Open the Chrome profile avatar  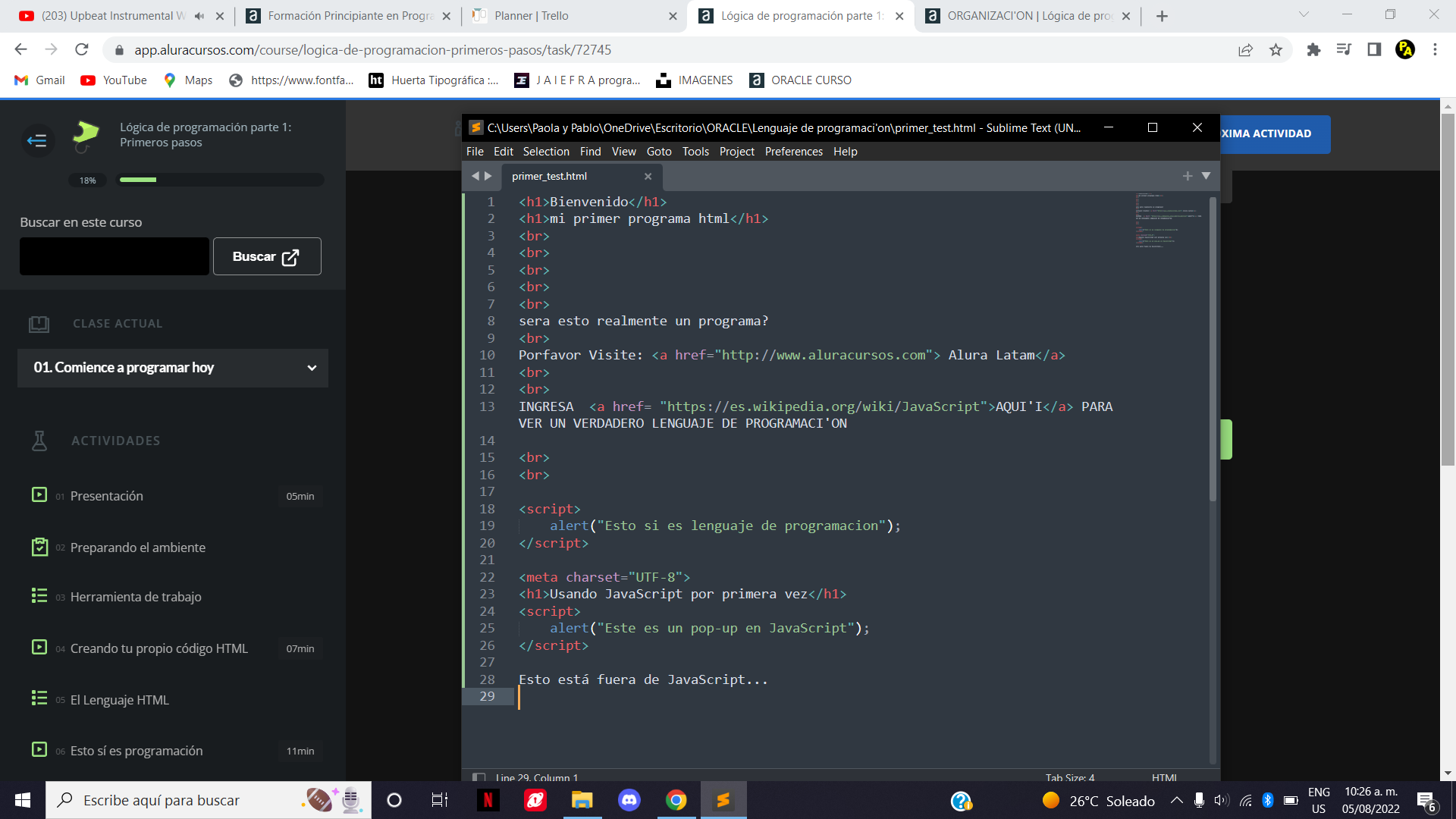1405,49
